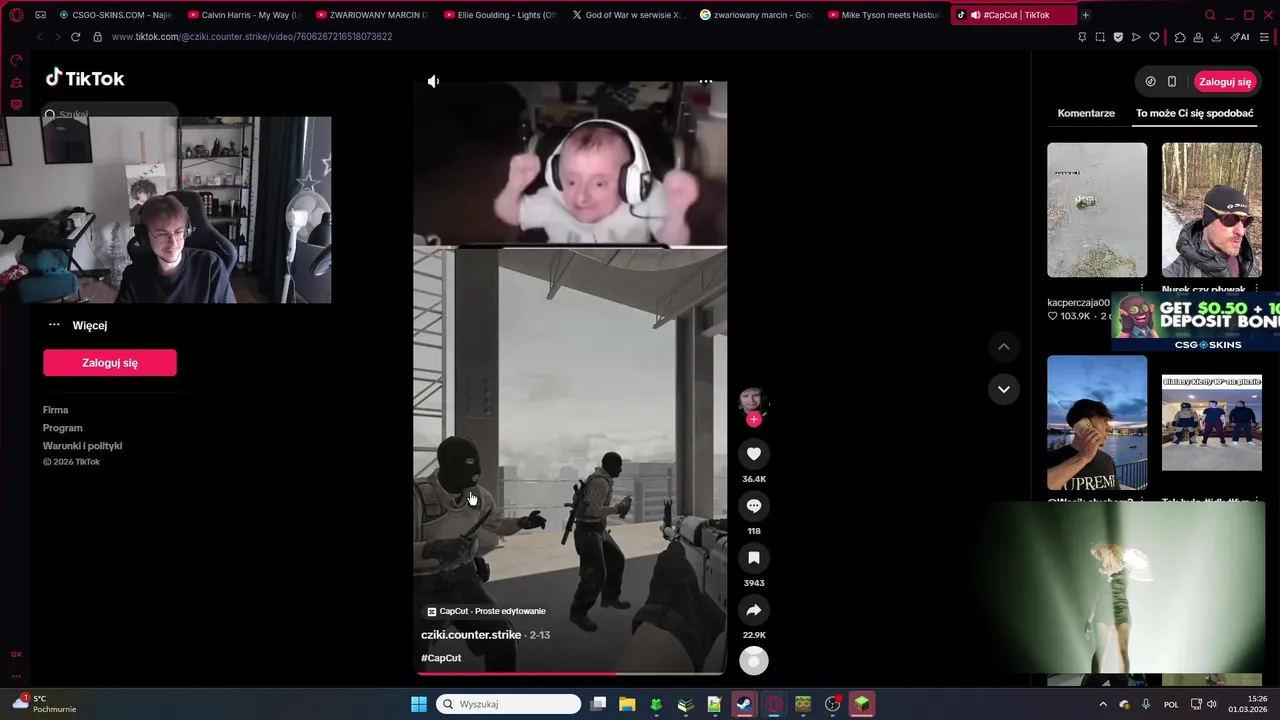Viewport: 1280px width, 720px height.
Task: Follow creator via red plus badge
Action: 754,419
